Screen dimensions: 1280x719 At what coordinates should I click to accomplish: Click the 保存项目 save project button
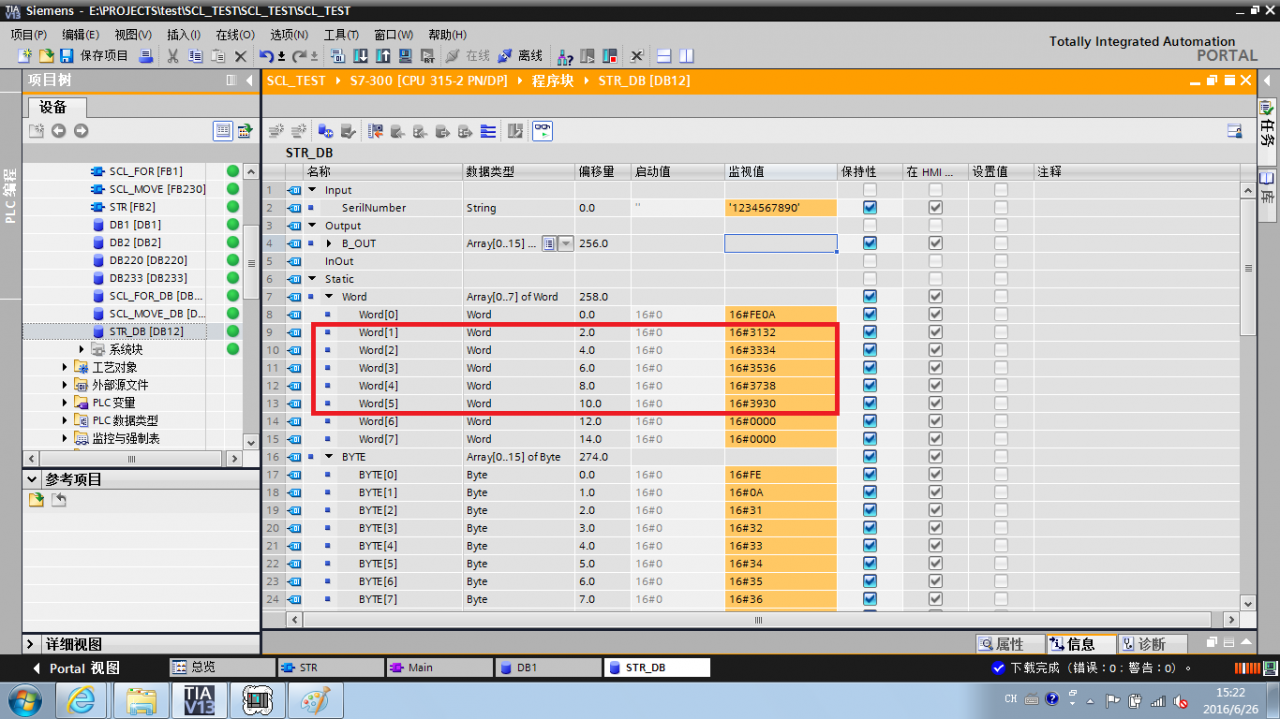coord(95,56)
